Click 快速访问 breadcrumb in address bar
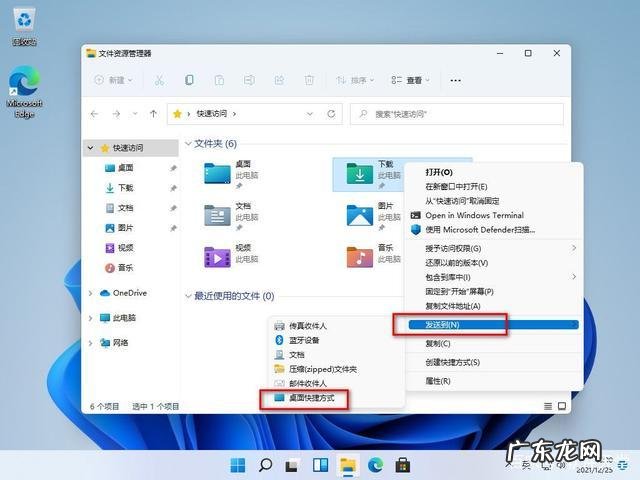 [x=211, y=114]
